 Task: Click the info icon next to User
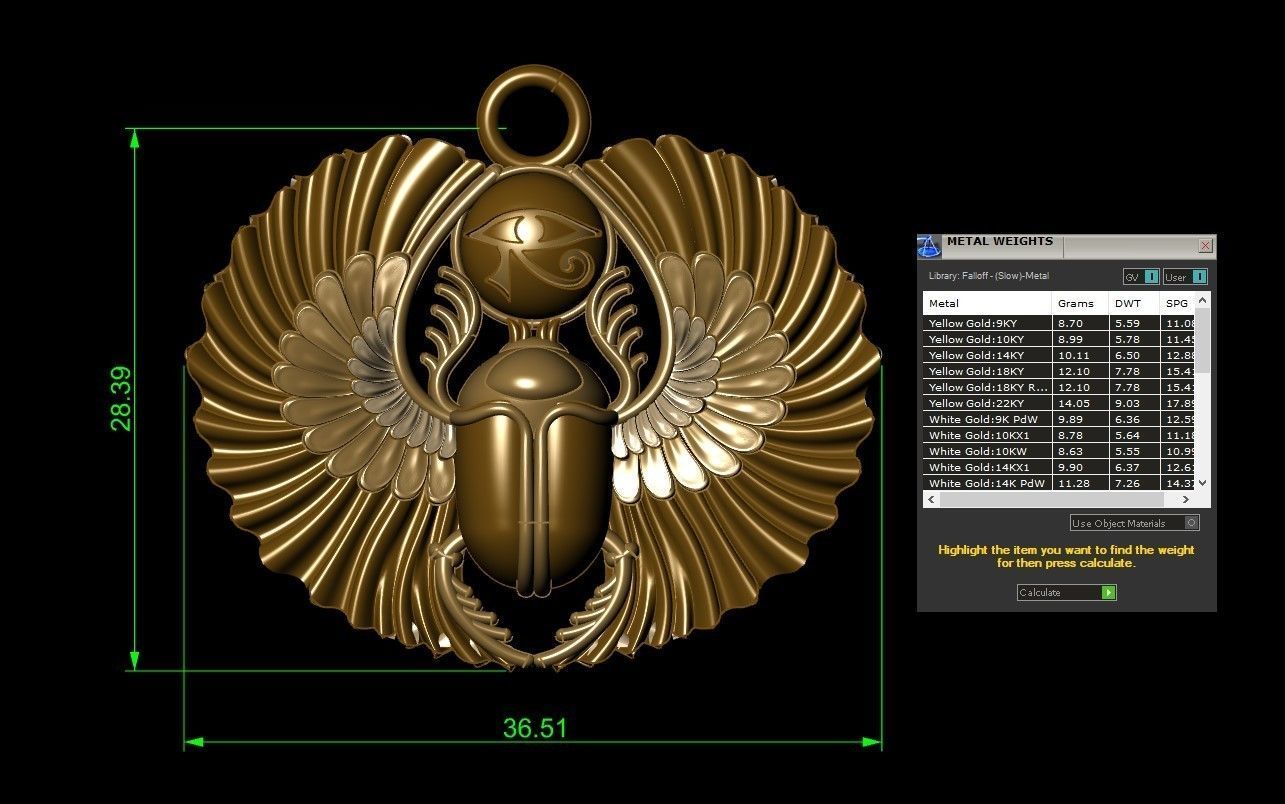click(1197, 277)
